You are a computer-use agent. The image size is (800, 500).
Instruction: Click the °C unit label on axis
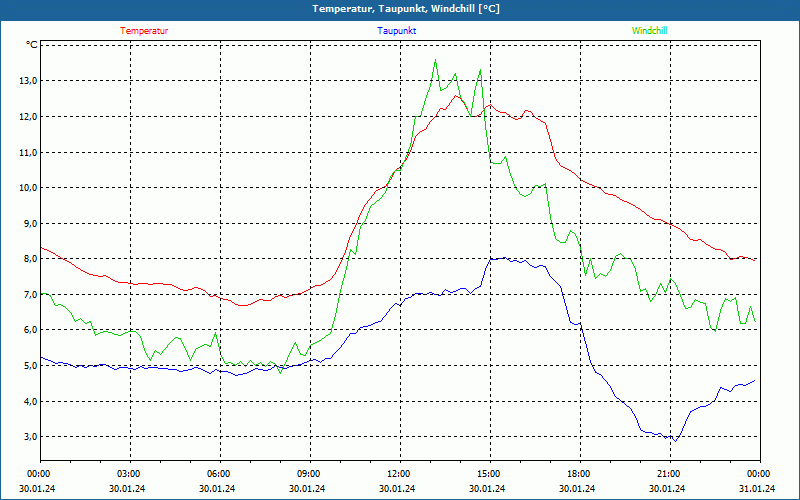[x=32, y=45]
